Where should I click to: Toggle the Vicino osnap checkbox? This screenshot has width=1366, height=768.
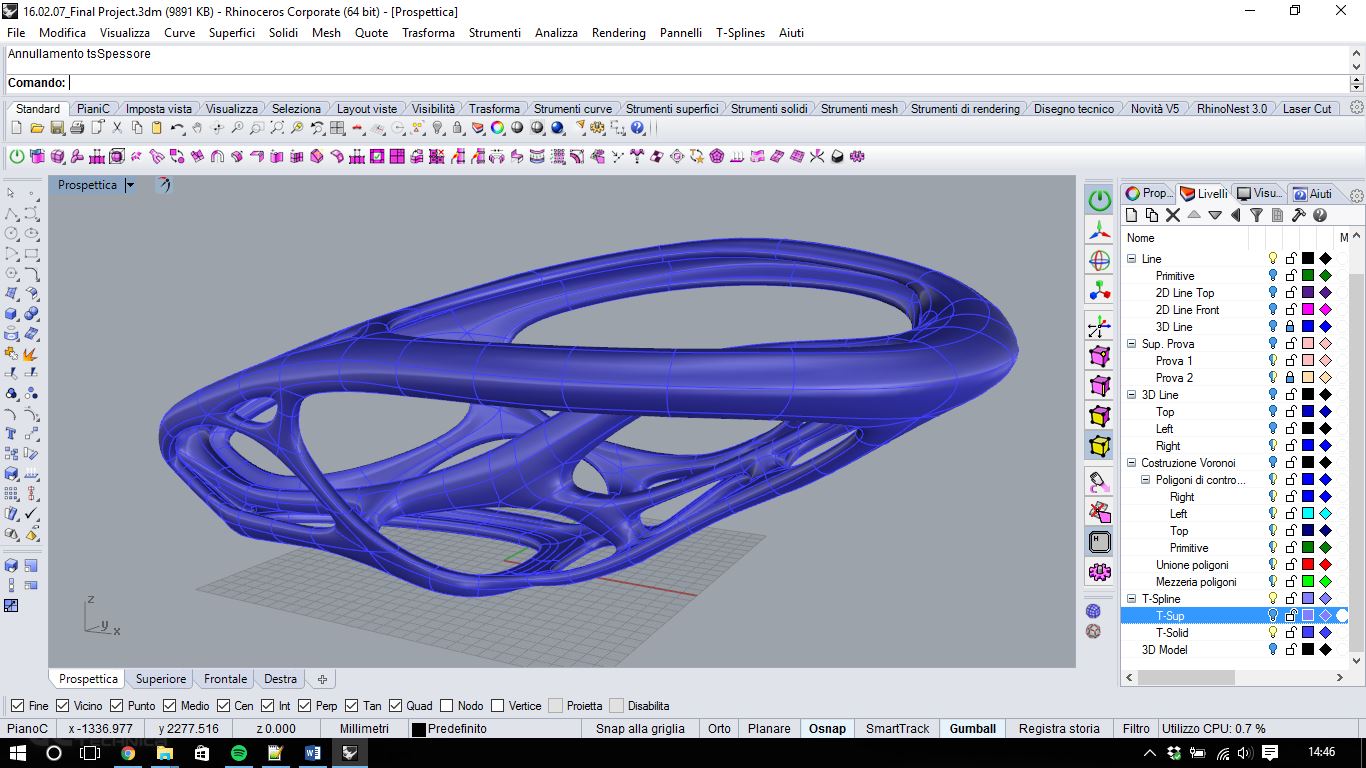point(62,706)
